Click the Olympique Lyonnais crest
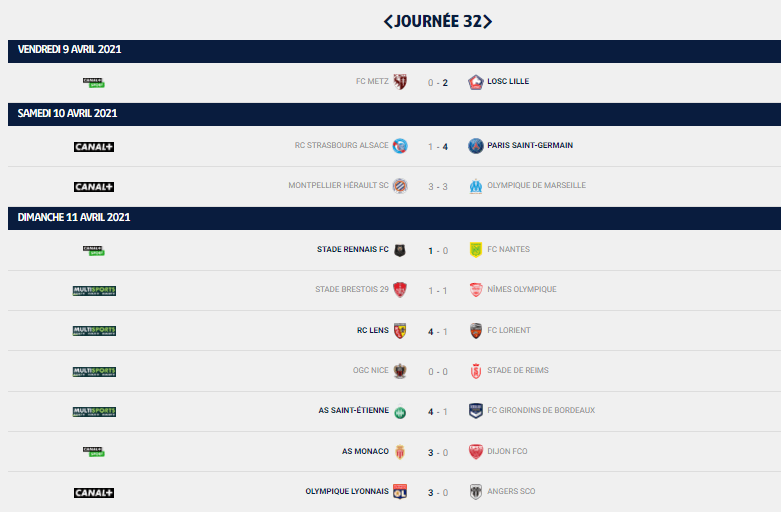 point(400,492)
